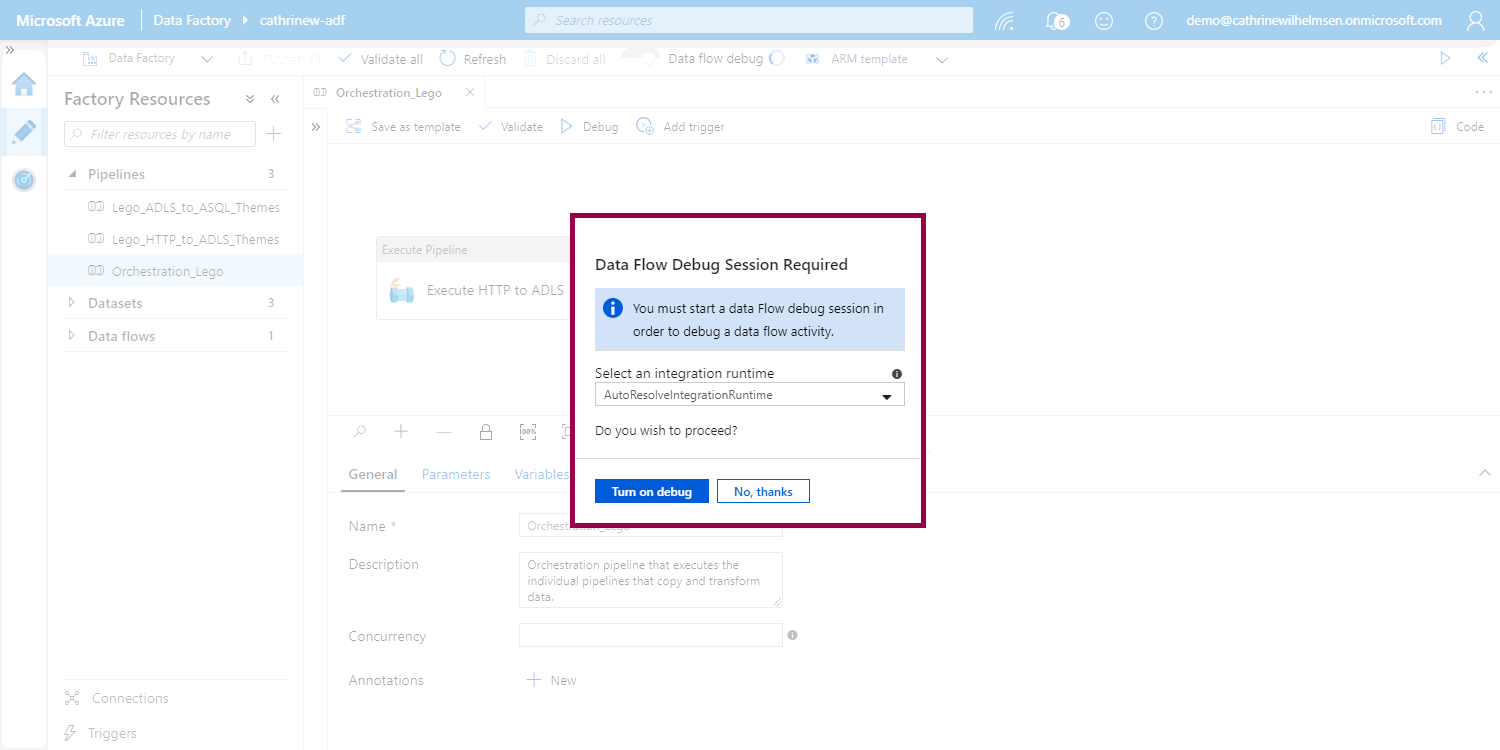
Task: Open notifications bell icon
Action: coord(1054,21)
